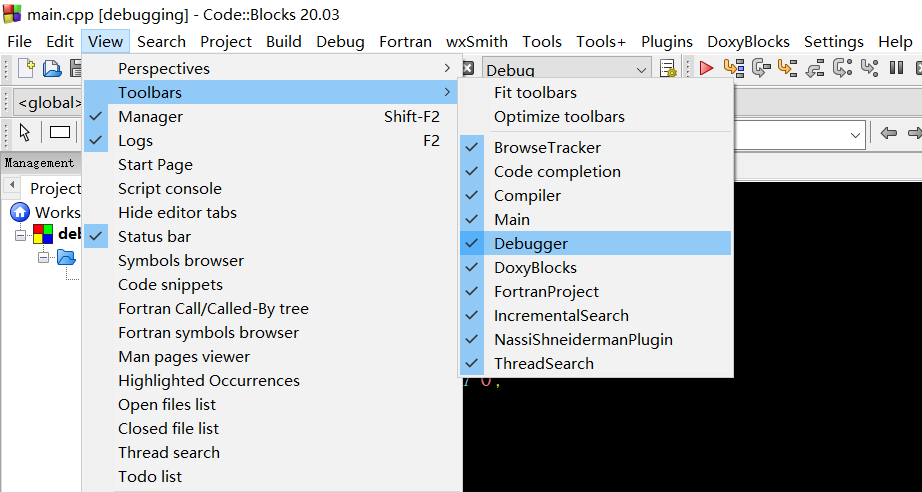Uncheck the Compiler toolbar

coord(596,196)
